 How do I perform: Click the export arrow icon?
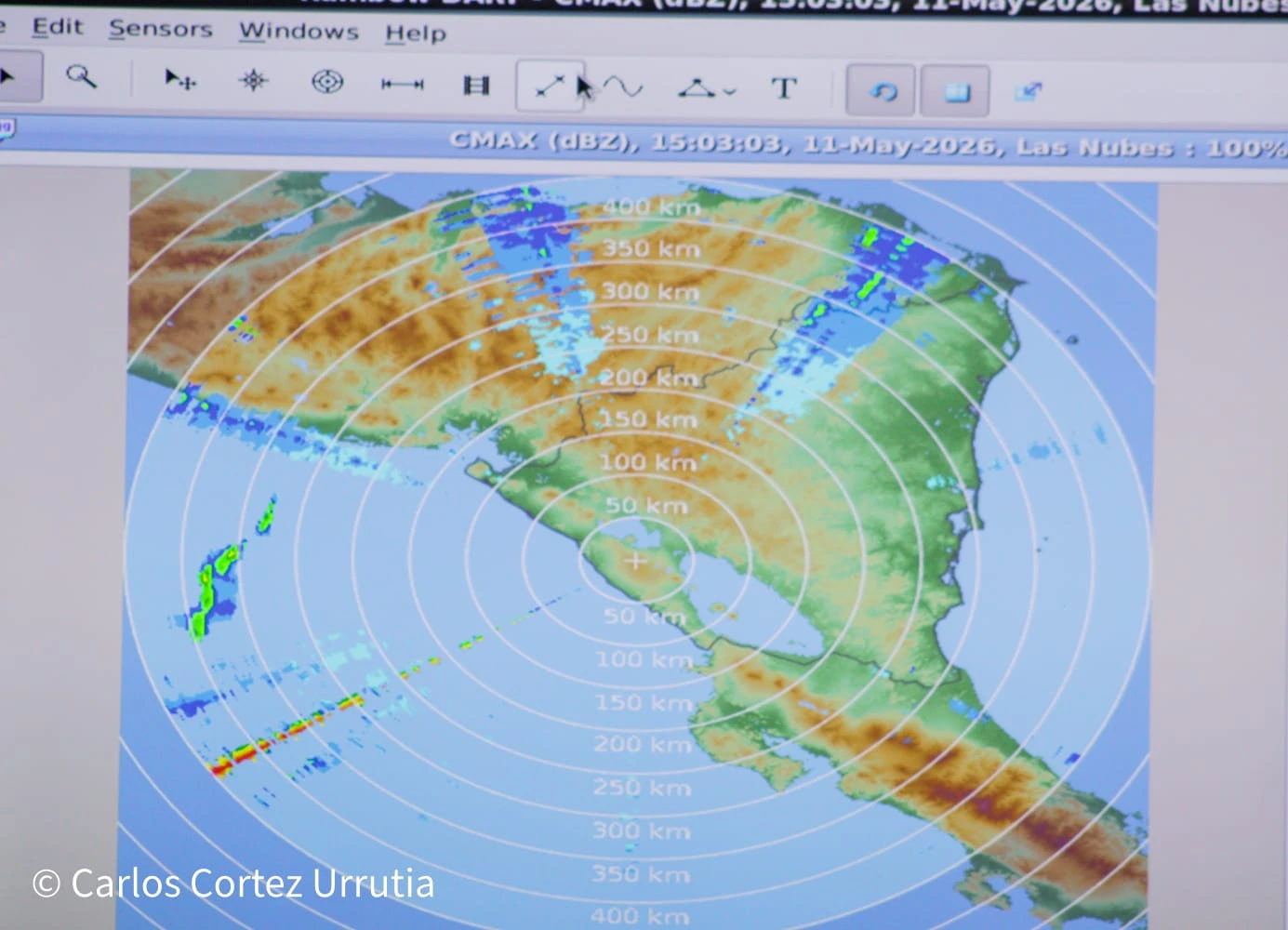coord(1029,91)
